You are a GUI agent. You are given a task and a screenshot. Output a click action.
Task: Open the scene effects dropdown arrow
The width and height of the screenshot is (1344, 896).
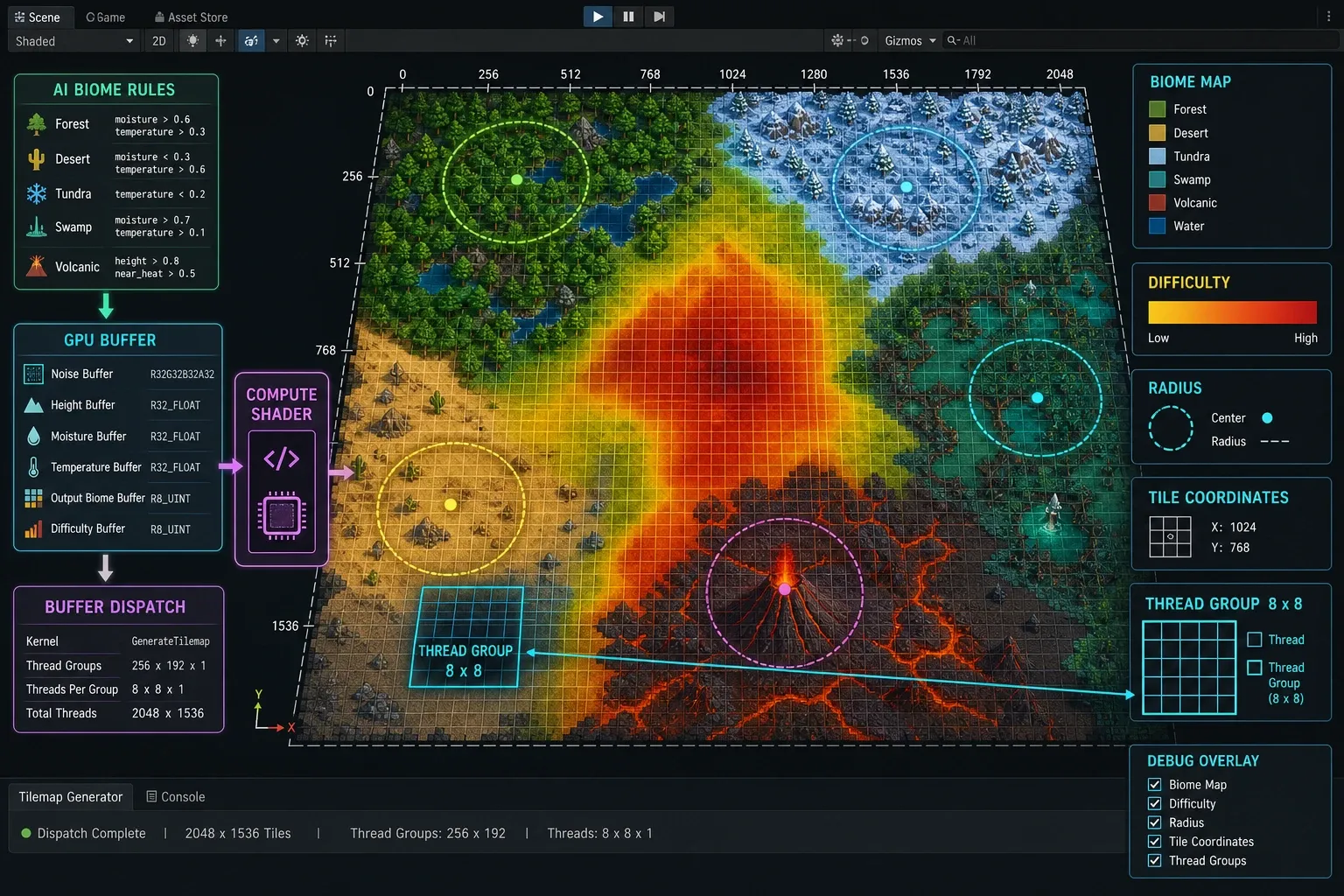[276, 41]
